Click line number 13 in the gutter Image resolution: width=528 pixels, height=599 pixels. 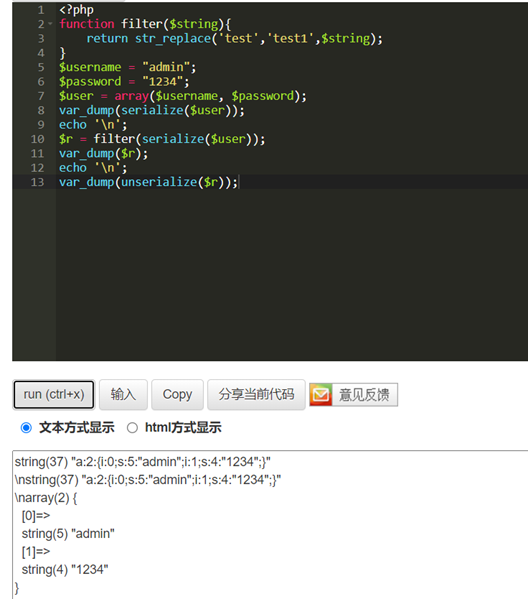(x=37, y=182)
